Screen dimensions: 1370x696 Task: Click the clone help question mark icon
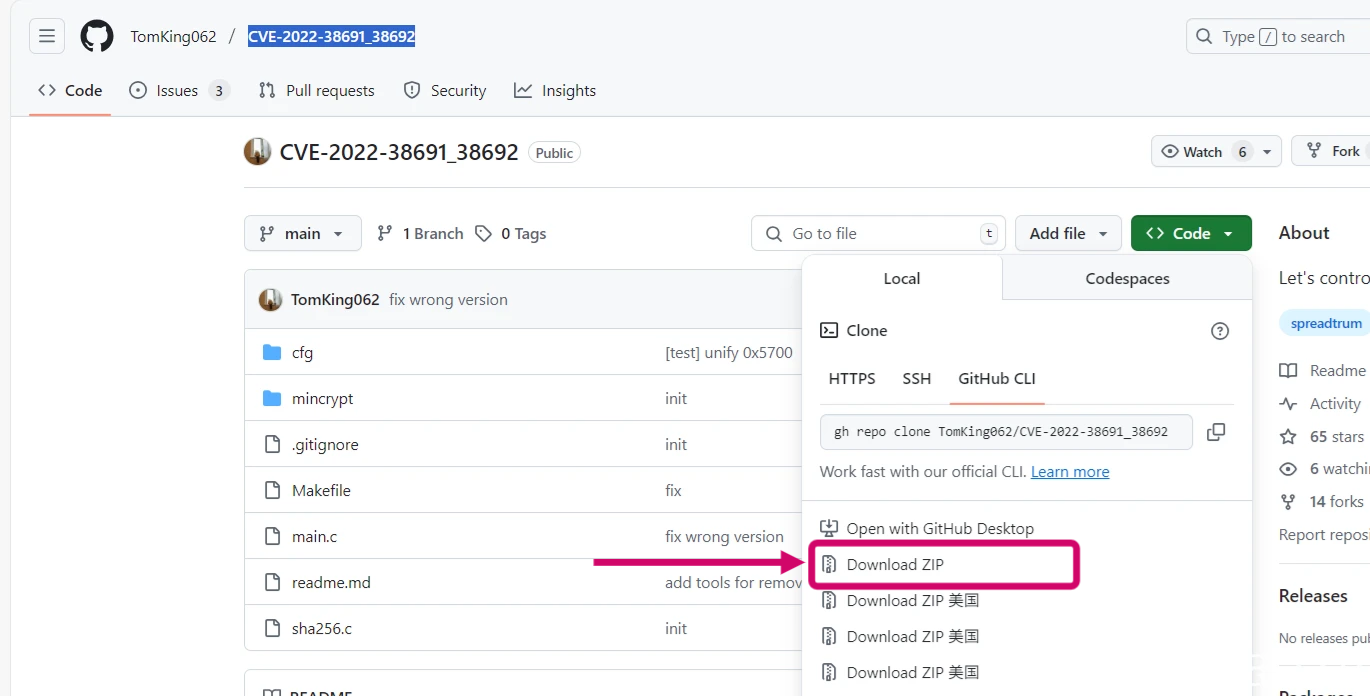pos(1220,331)
